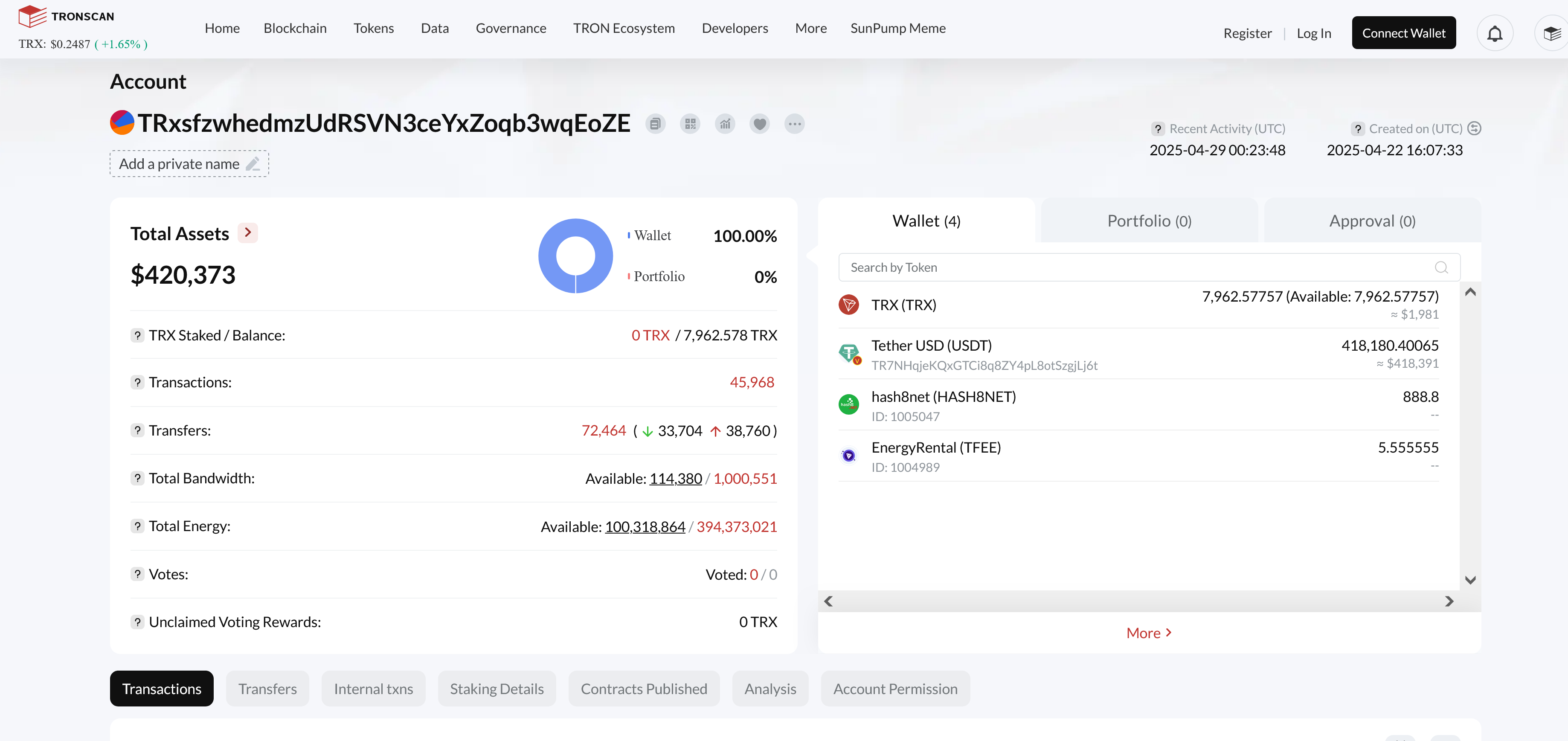Click help icon beside Total Energy
The height and width of the screenshot is (741, 1568).
pyautogui.click(x=138, y=526)
